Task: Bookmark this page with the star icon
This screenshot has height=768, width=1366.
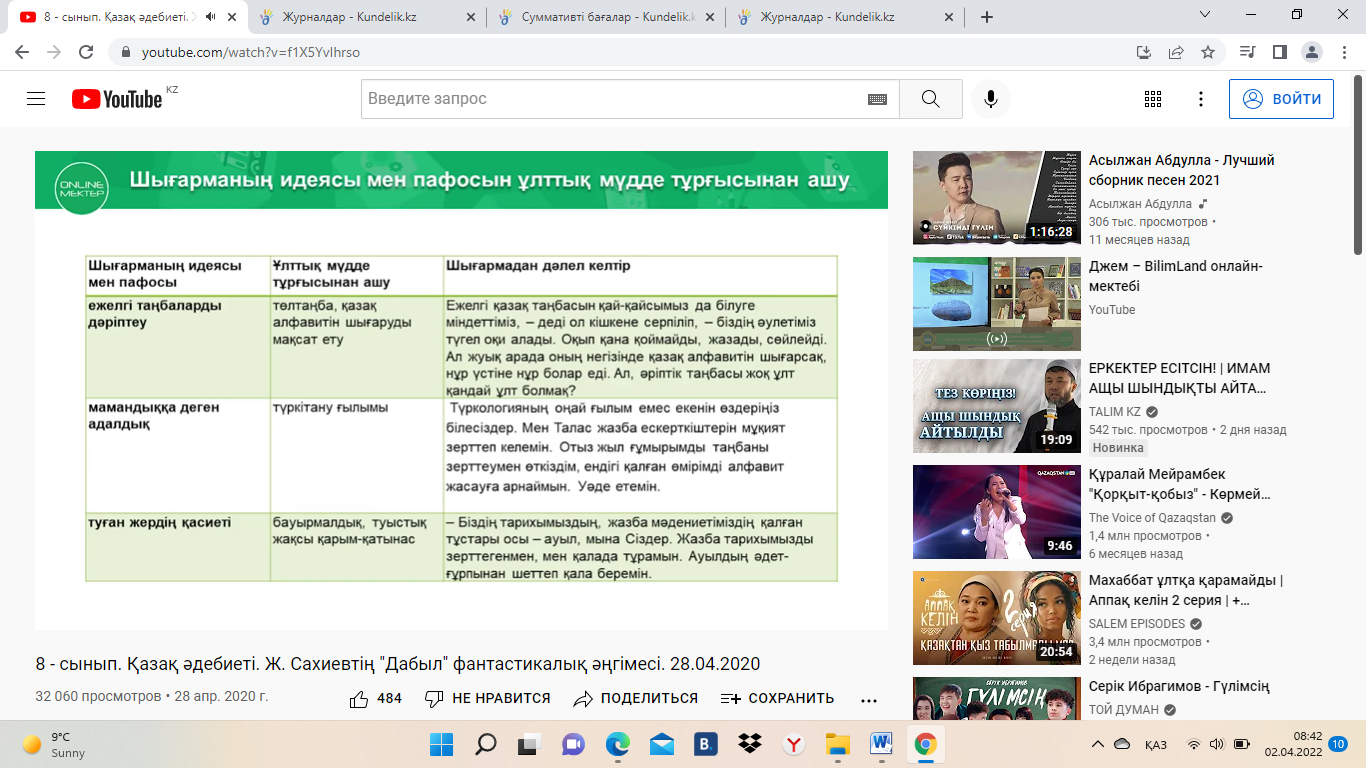Action: [1208, 52]
